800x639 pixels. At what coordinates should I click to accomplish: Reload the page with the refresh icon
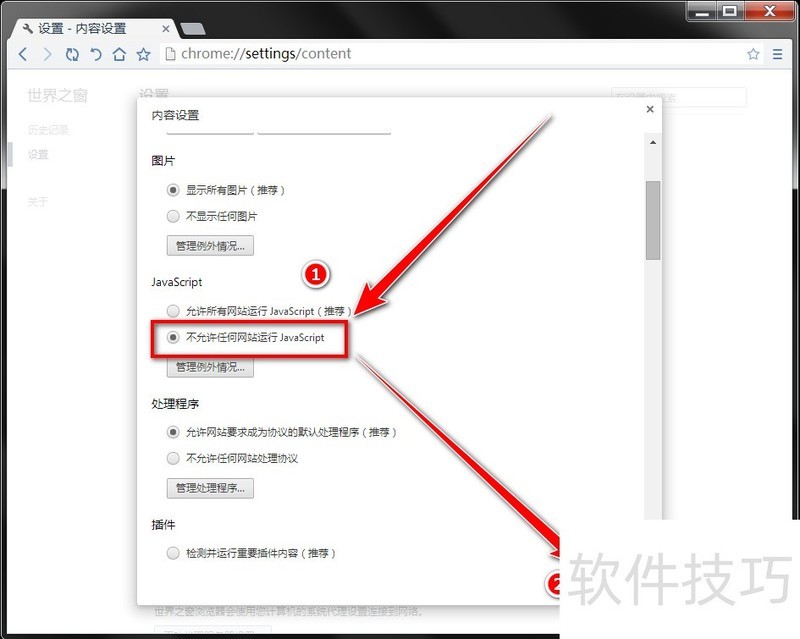click(72, 54)
